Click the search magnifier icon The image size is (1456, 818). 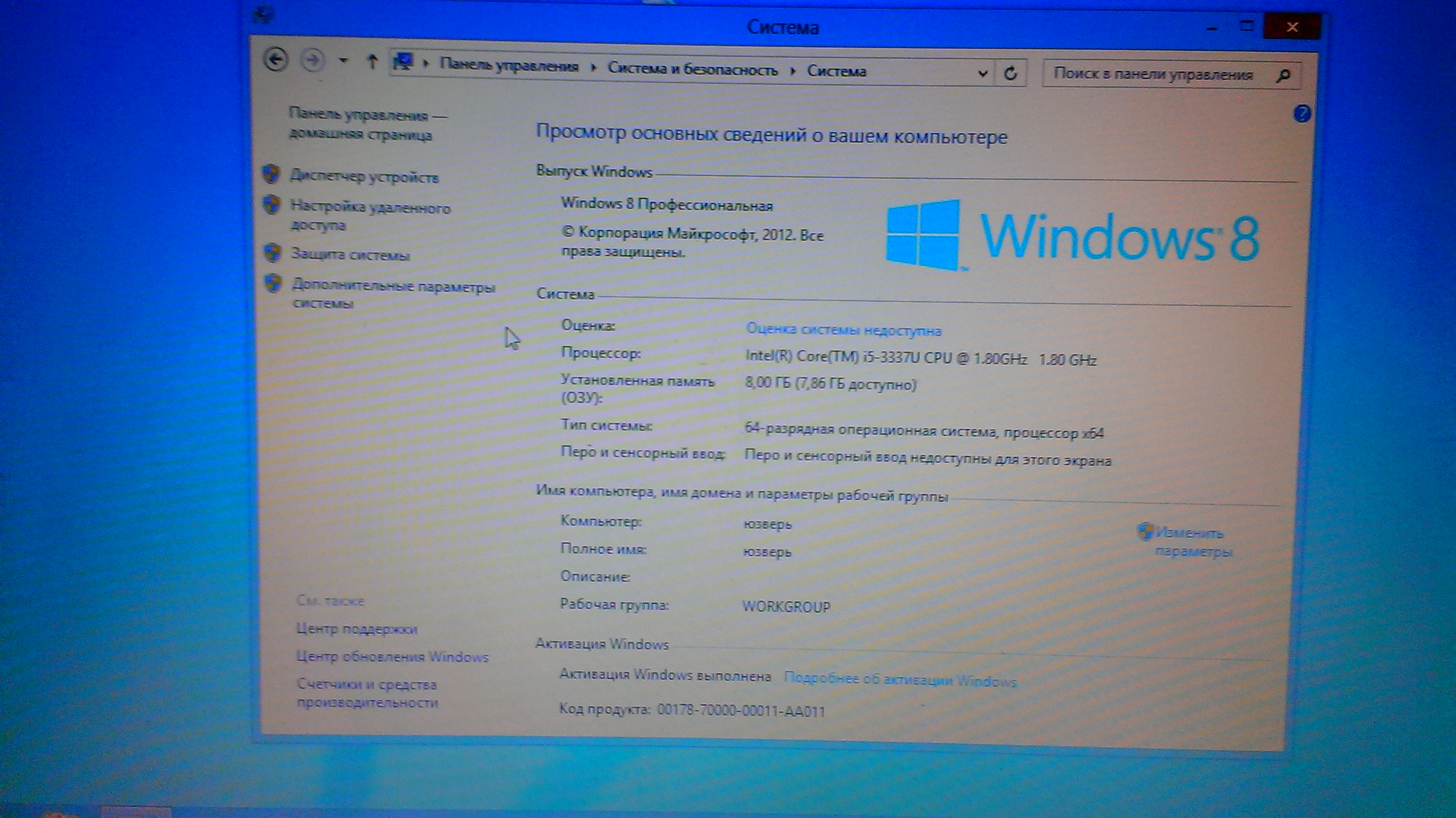tap(1284, 76)
